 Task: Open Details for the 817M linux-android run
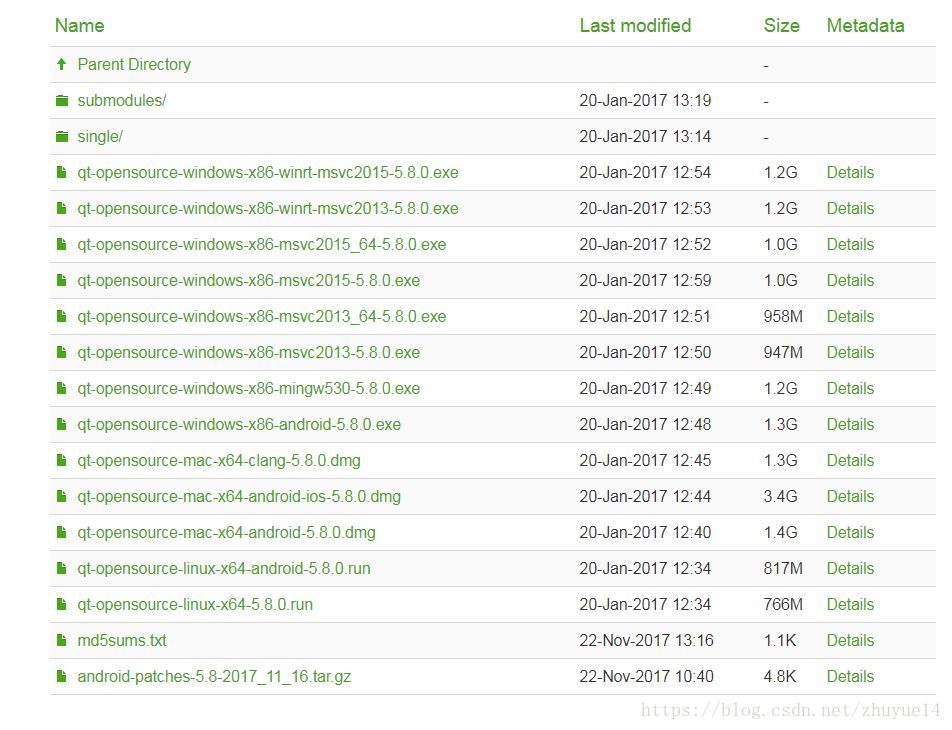point(851,568)
